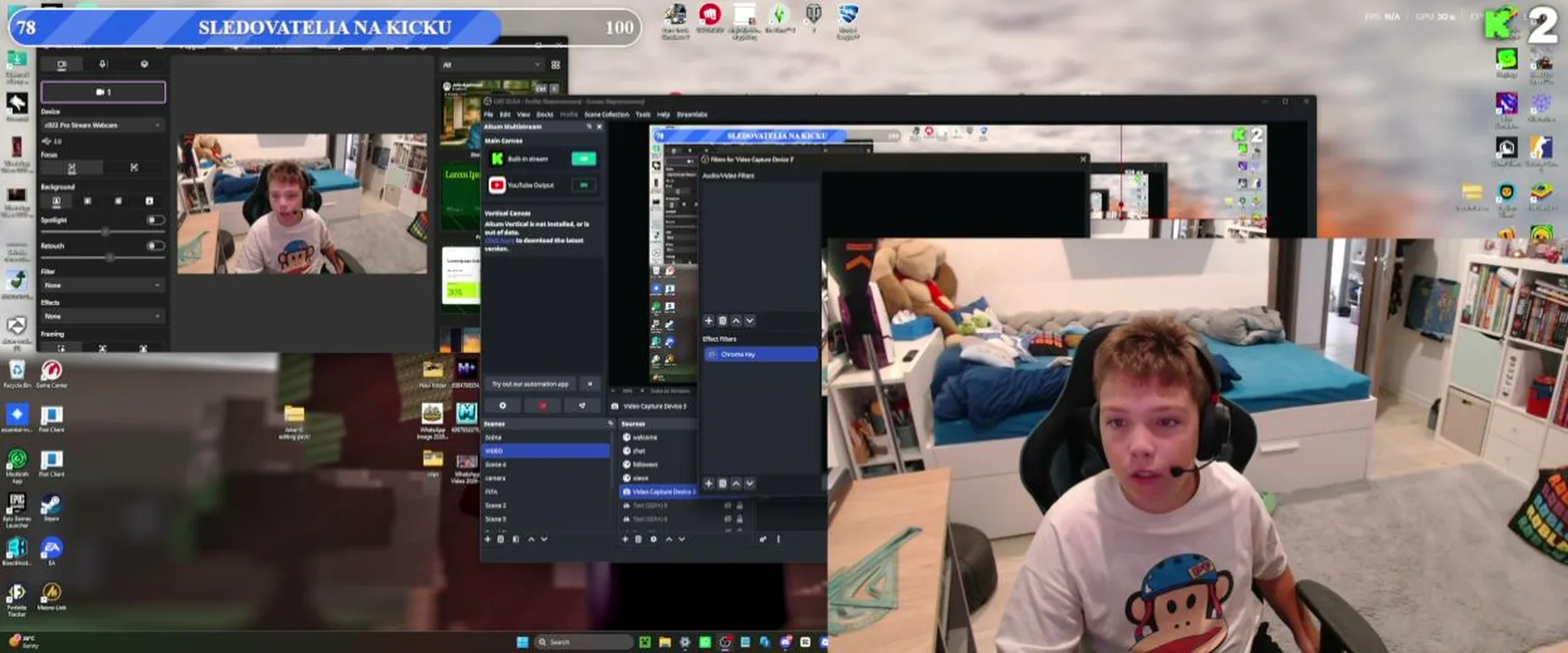This screenshot has width=1568, height=653.
Task: Open the OBS Docks menu
Action: coord(544,114)
